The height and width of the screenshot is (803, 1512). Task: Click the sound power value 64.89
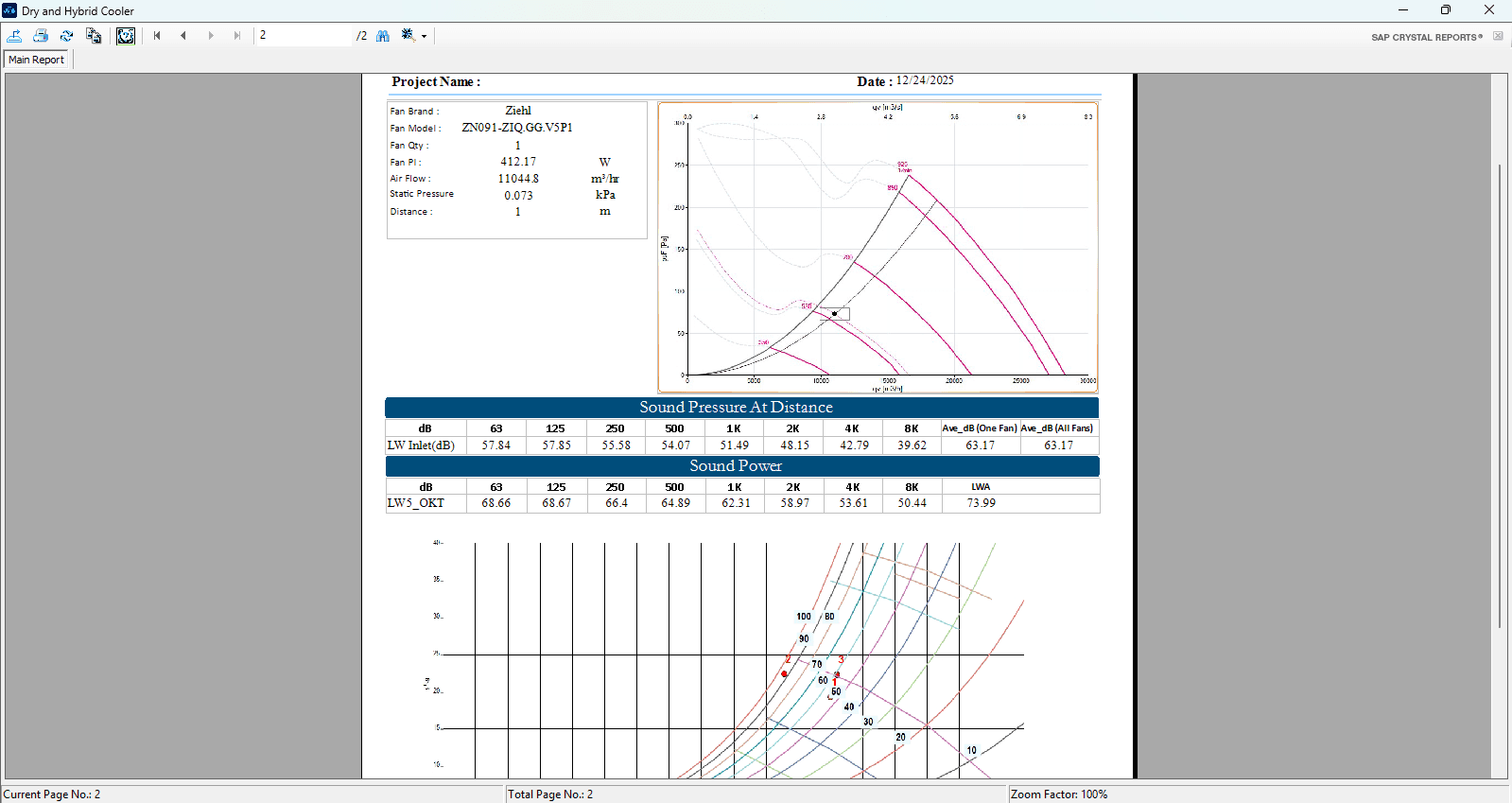(x=675, y=503)
